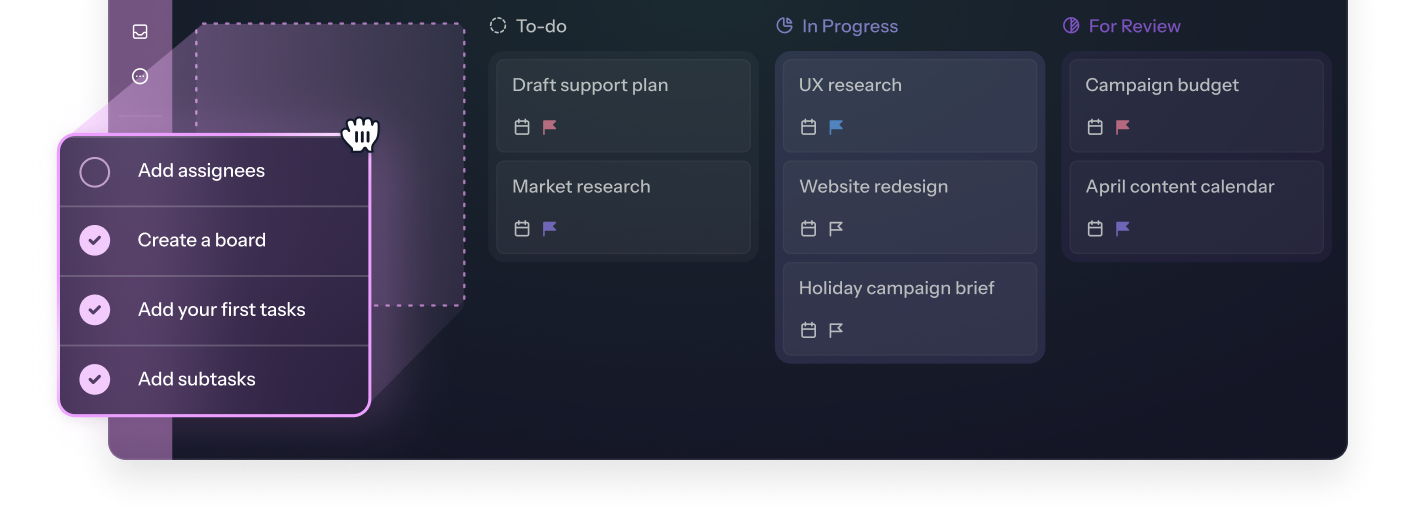Click the more options circle icon in sidebar
Viewport: 1416px width, 509px height.
click(140, 76)
